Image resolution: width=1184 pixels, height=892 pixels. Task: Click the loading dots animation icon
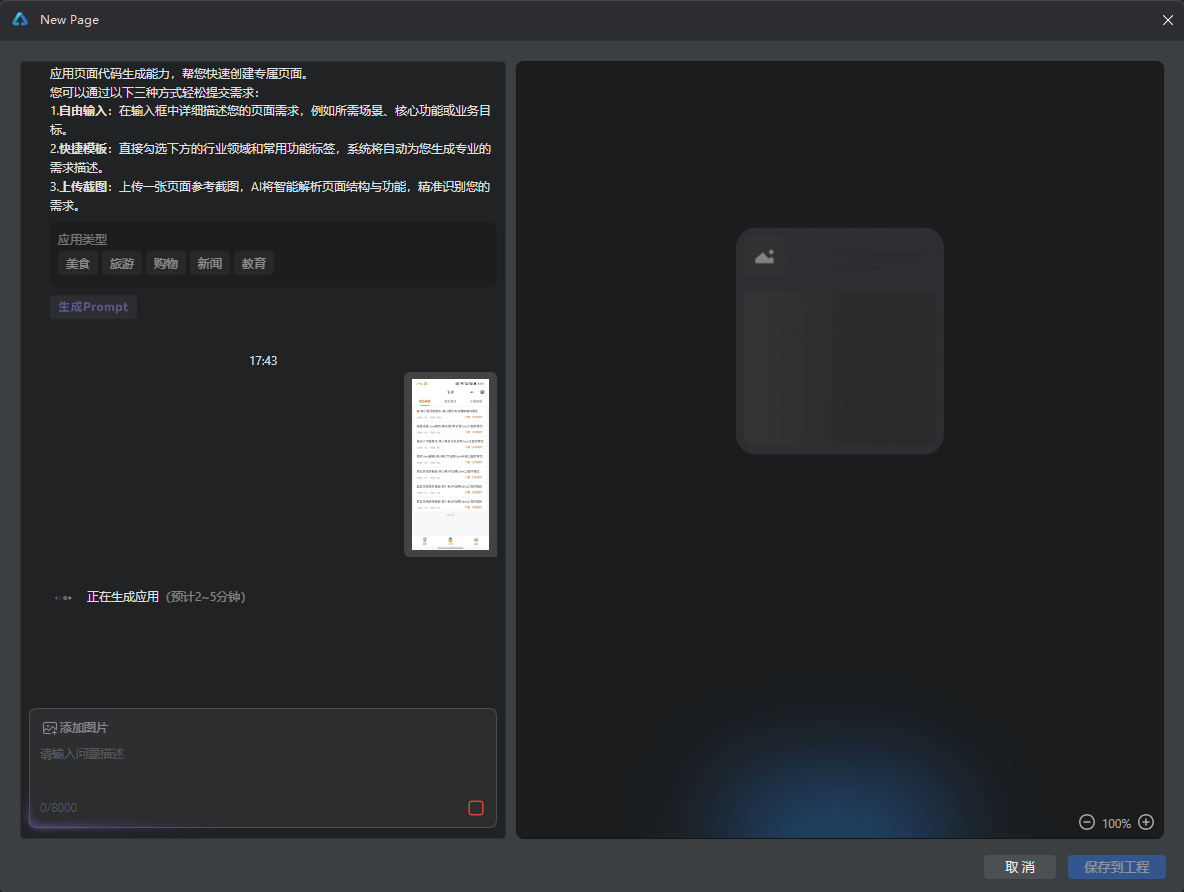(x=63, y=597)
